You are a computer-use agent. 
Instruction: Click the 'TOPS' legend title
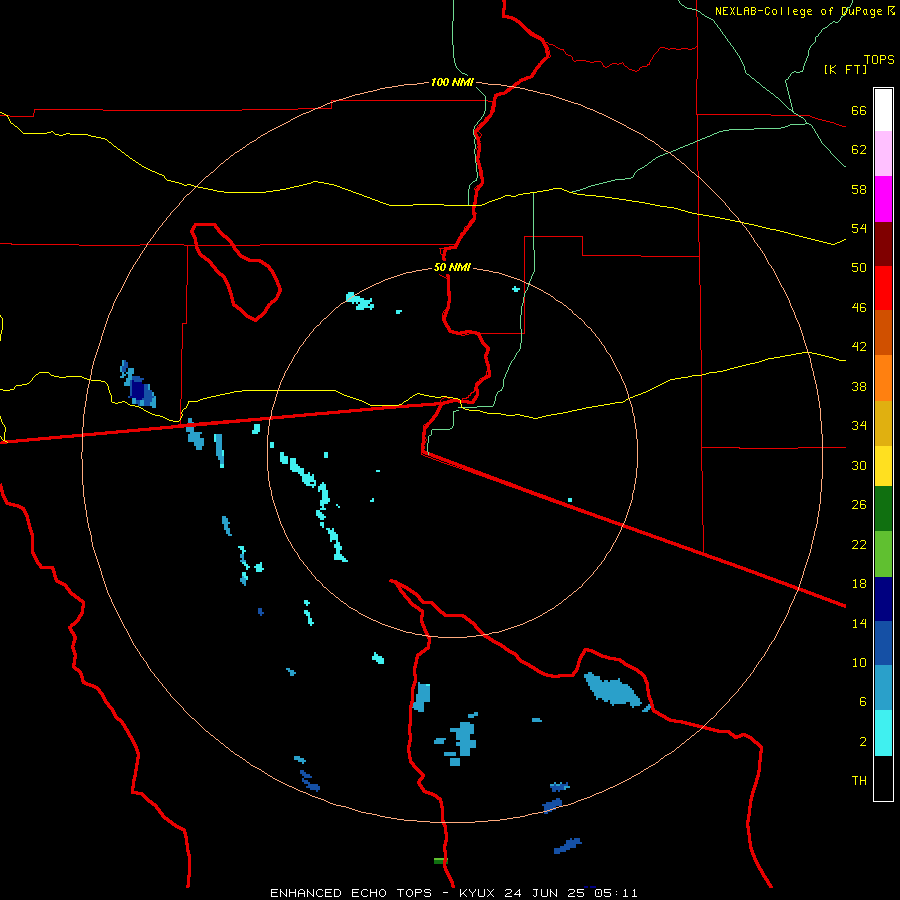point(879,60)
